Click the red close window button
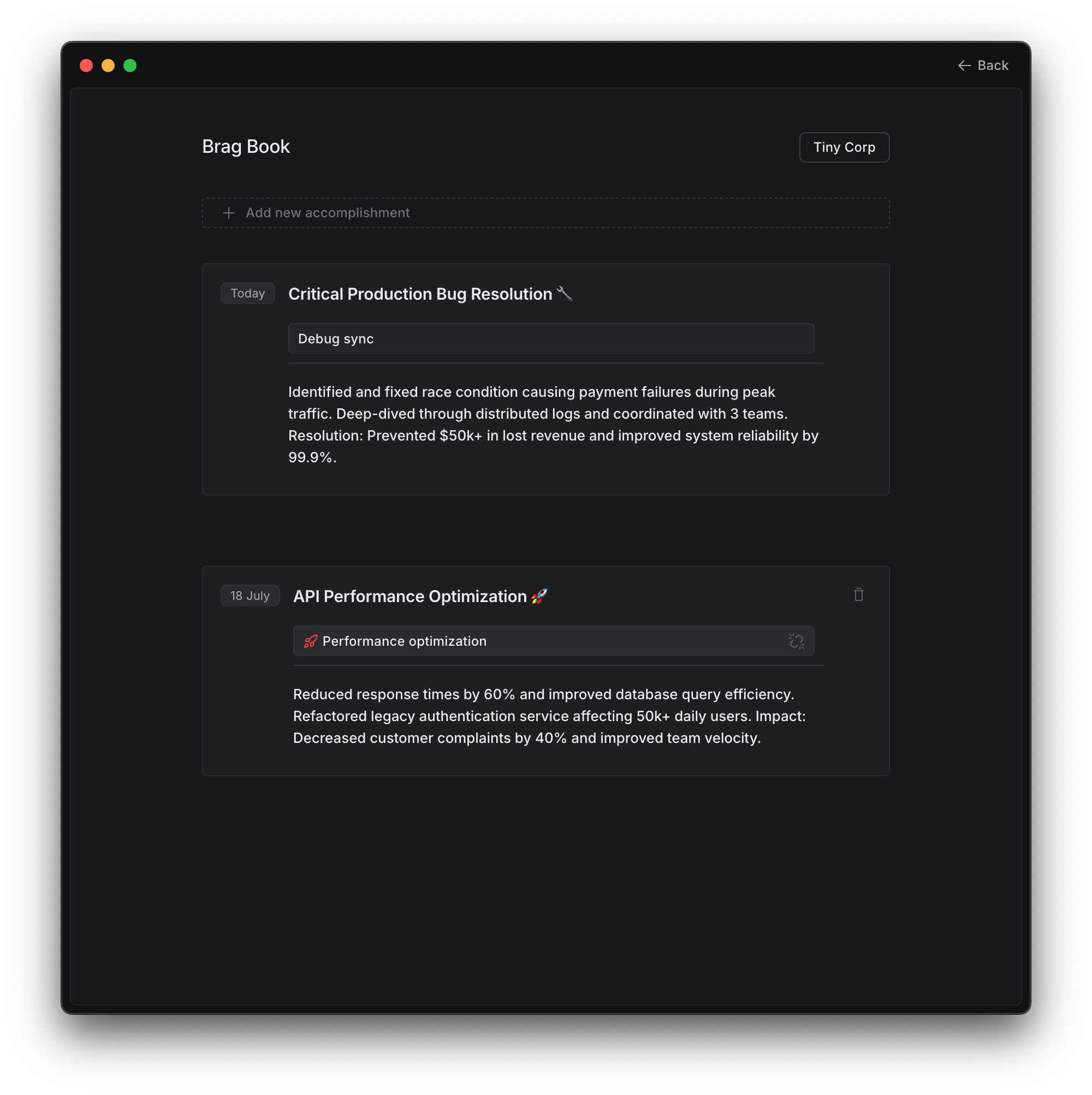 [86, 66]
